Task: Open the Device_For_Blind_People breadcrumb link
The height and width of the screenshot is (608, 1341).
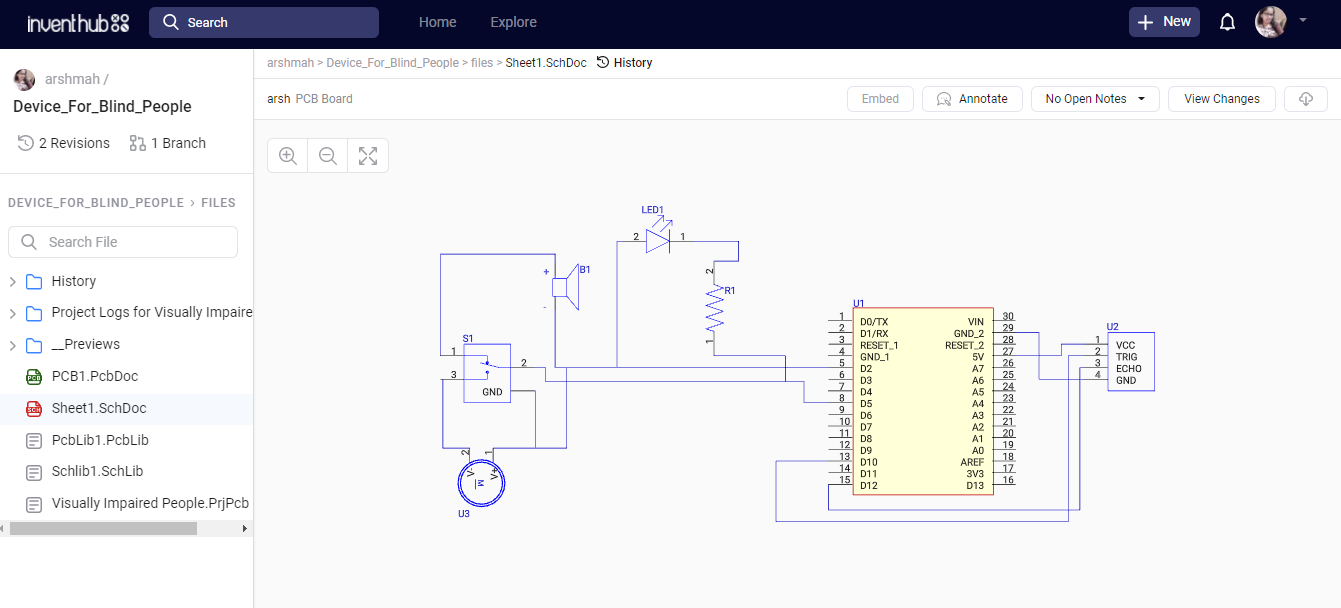Action: tap(392, 62)
